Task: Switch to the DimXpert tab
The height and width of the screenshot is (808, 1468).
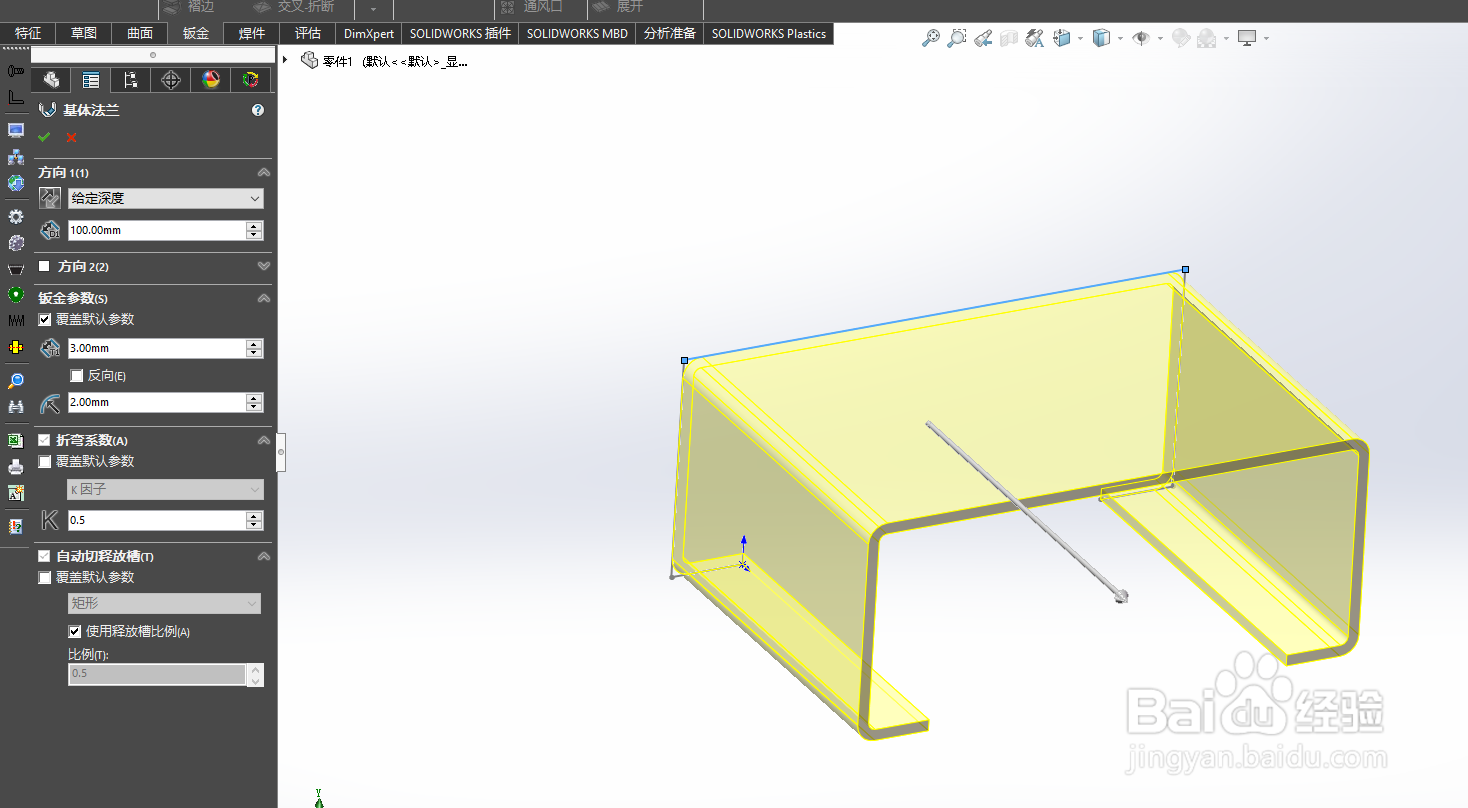Action: click(x=369, y=33)
